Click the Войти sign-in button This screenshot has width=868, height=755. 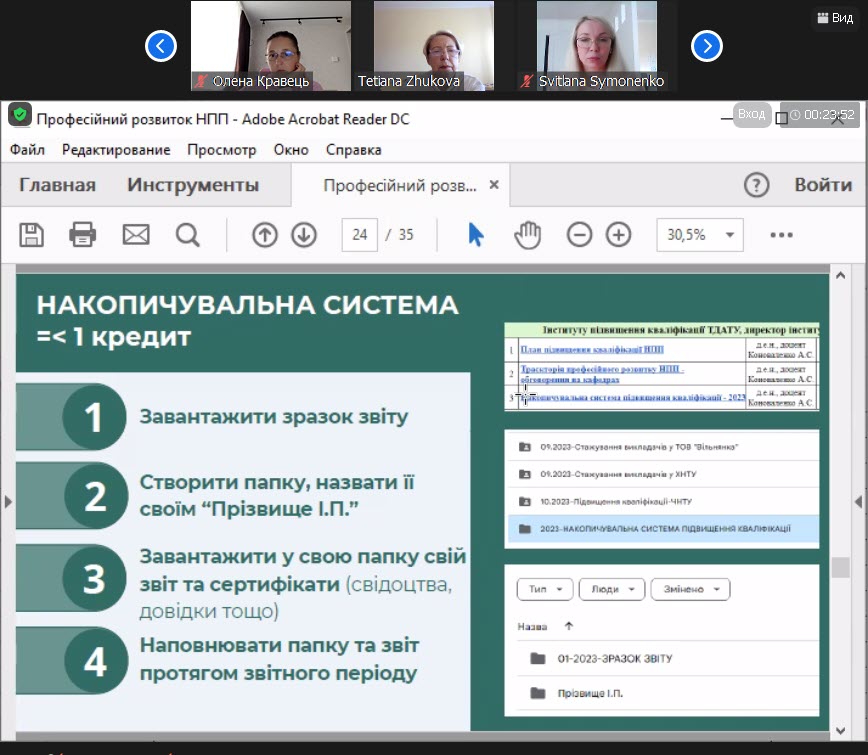pos(823,185)
